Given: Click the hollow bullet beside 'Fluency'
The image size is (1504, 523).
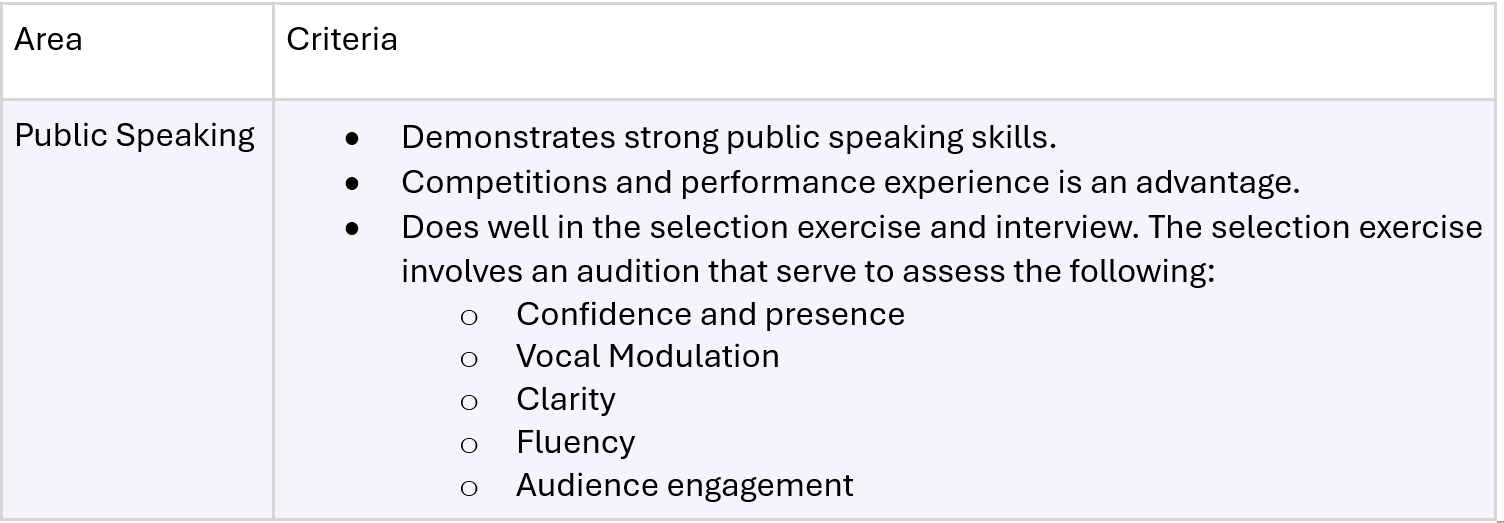Looking at the screenshot, I should 468,445.
